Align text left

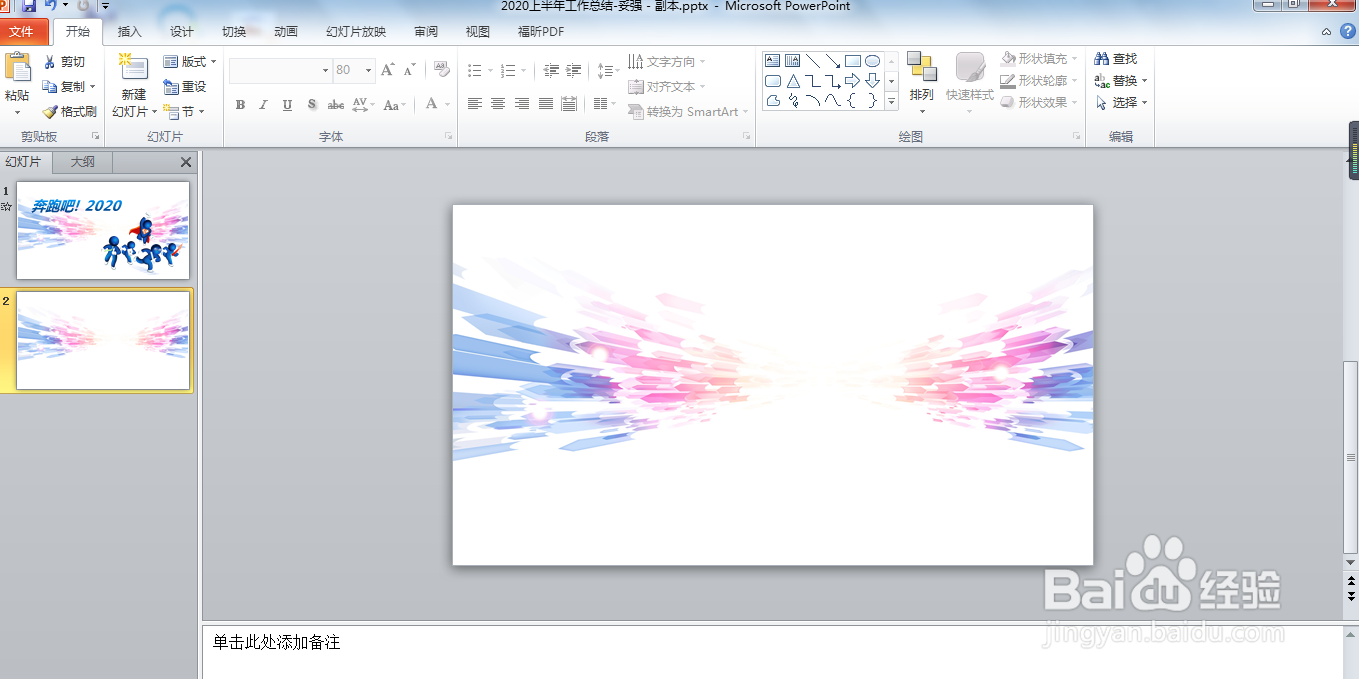tap(475, 104)
